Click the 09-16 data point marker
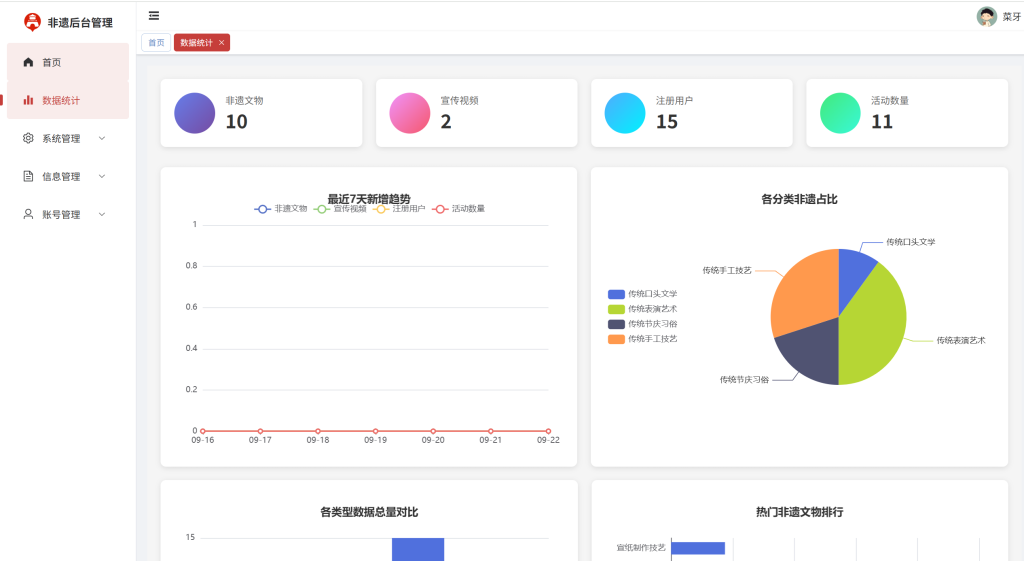 (x=202, y=431)
